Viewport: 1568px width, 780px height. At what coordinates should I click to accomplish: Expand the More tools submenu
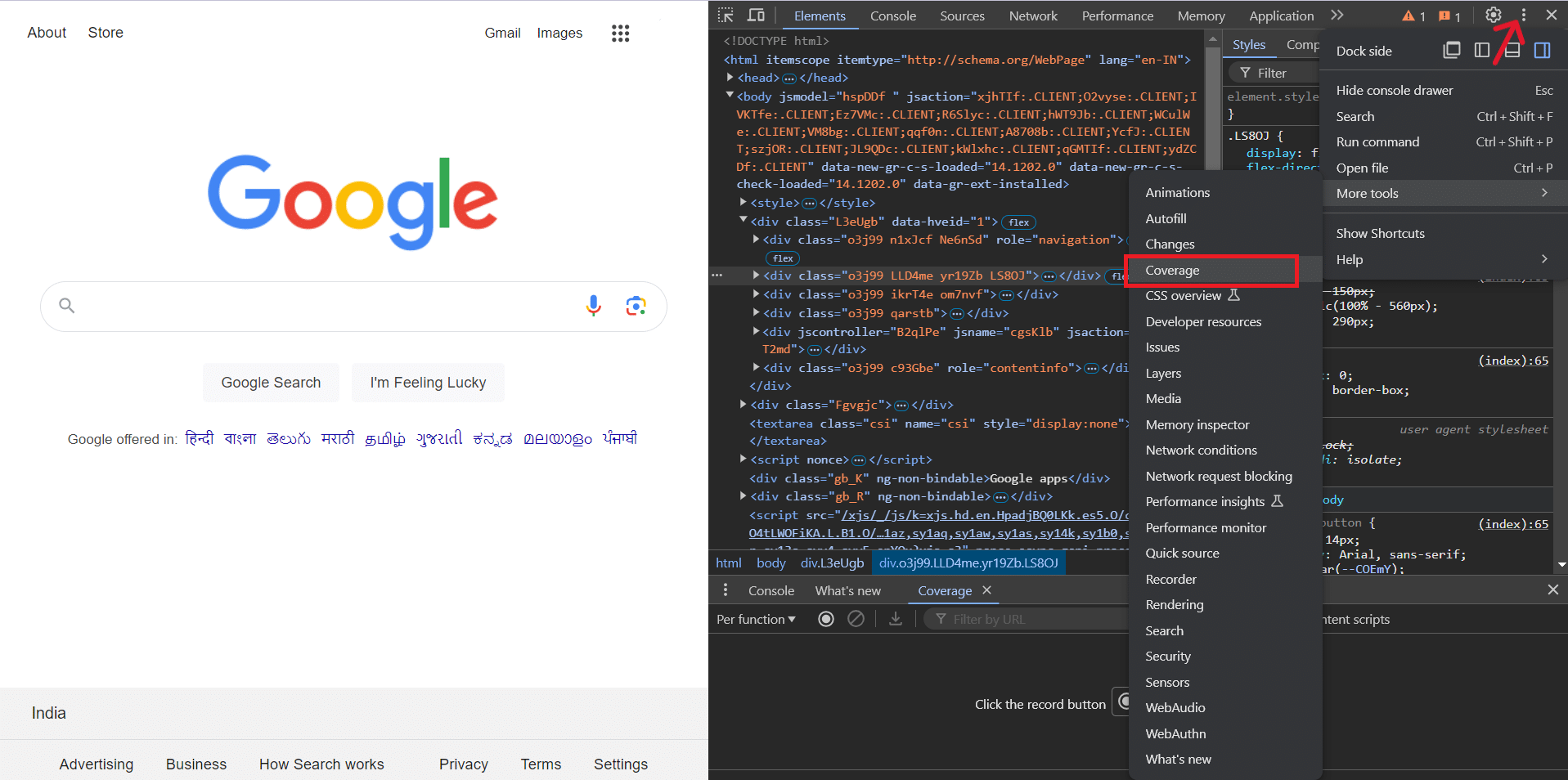coord(1444,194)
